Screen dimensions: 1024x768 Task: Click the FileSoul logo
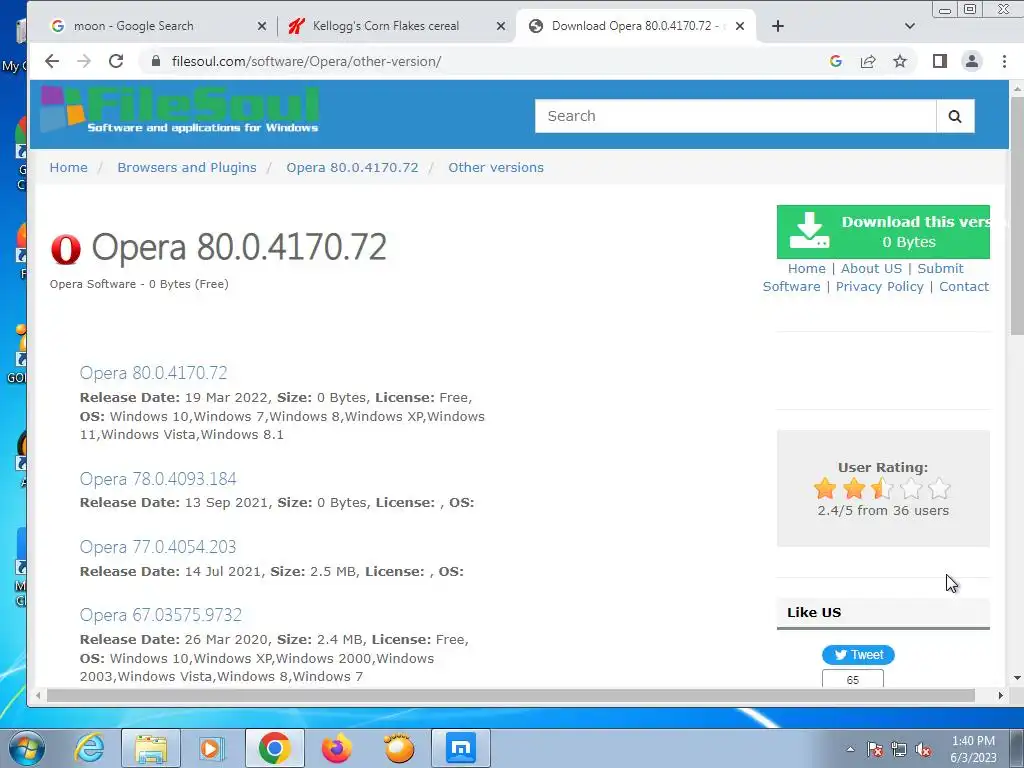(180, 109)
